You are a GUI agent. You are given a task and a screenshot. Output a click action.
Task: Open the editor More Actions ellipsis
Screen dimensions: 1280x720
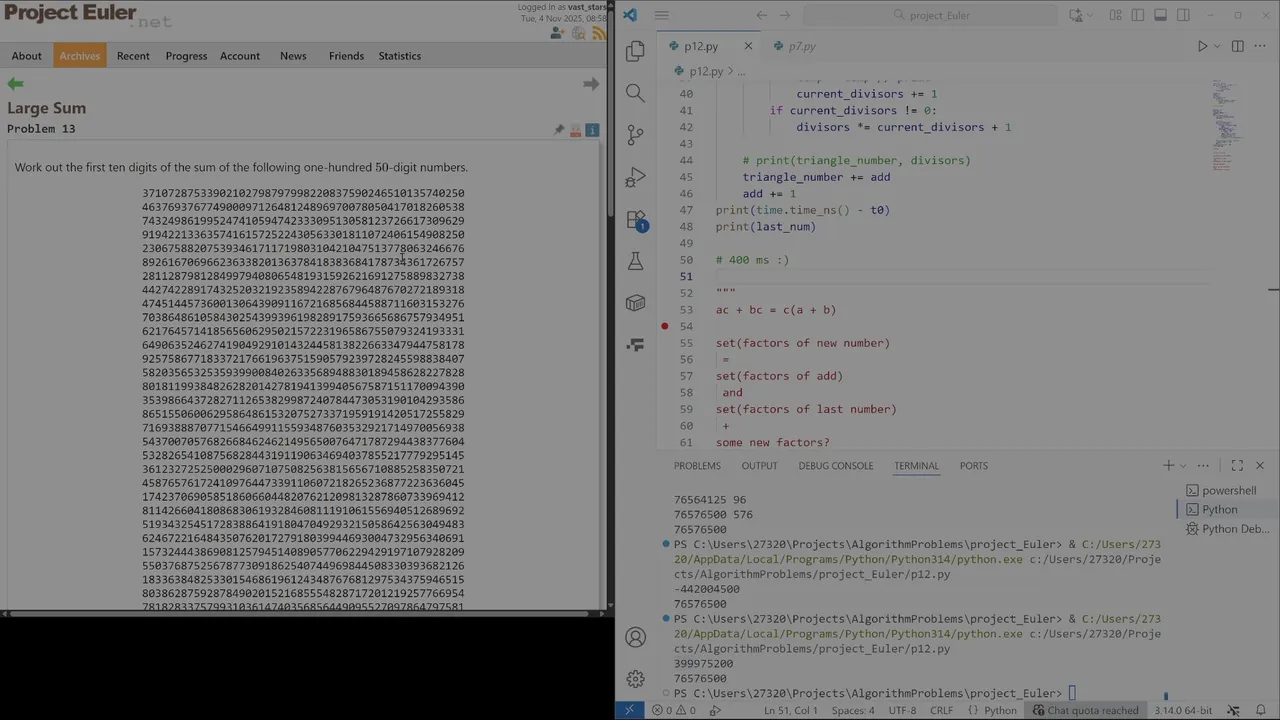[x=1259, y=46]
